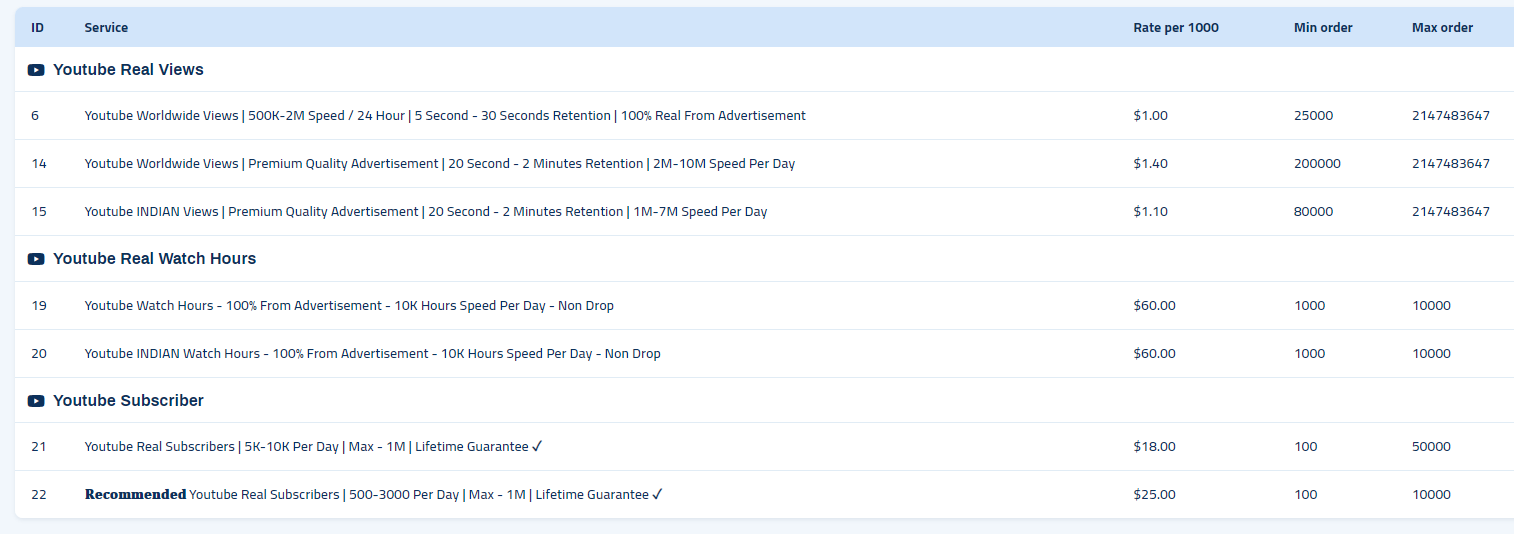Click max order 2147483647 for service 15
The width and height of the screenshot is (1514, 534).
click(x=1450, y=212)
